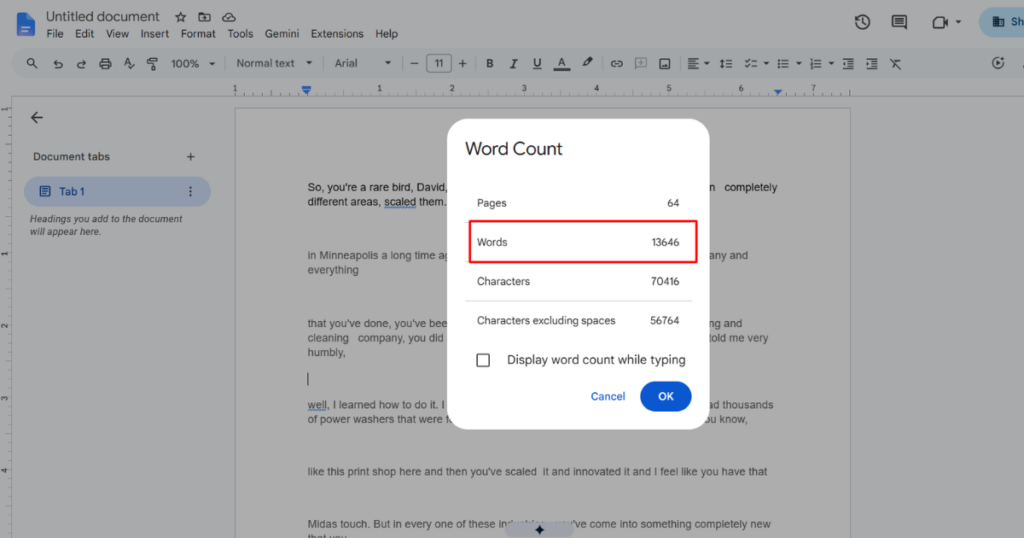
Task: Run spelling and grammar check
Action: [x=129, y=63]
